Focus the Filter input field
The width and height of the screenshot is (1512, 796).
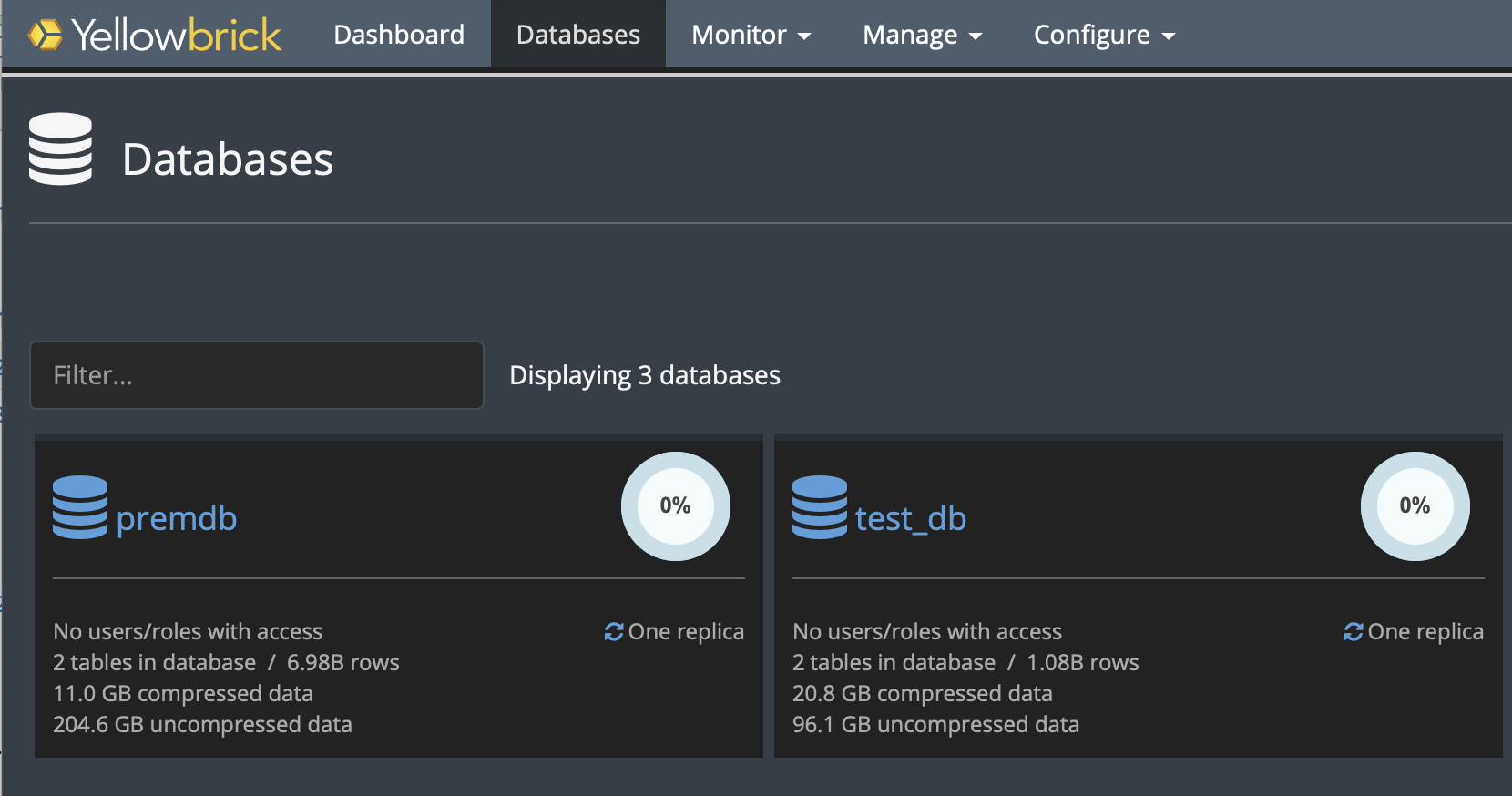tap(257, 375)
